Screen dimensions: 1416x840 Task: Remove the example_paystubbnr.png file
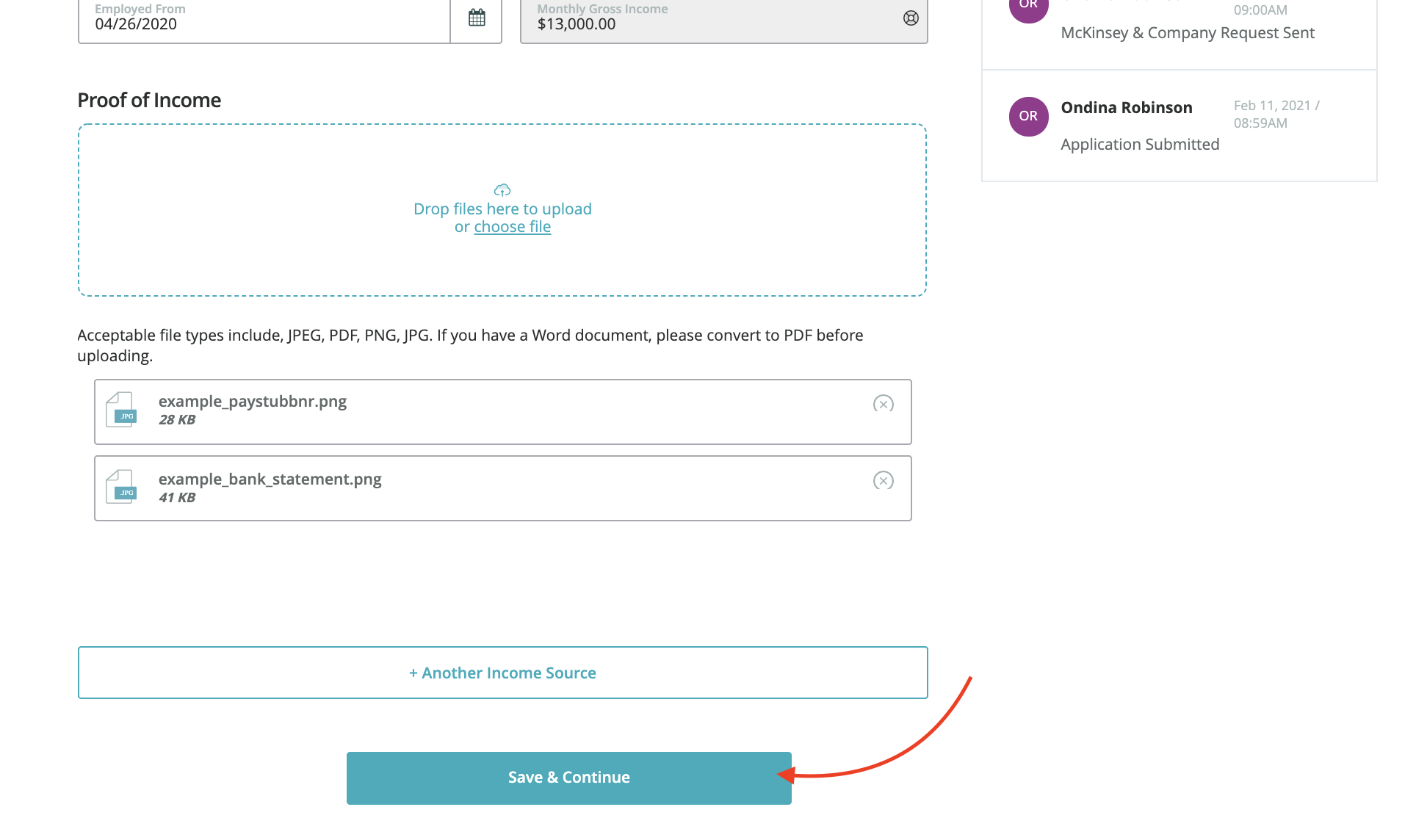pos(883,404)
